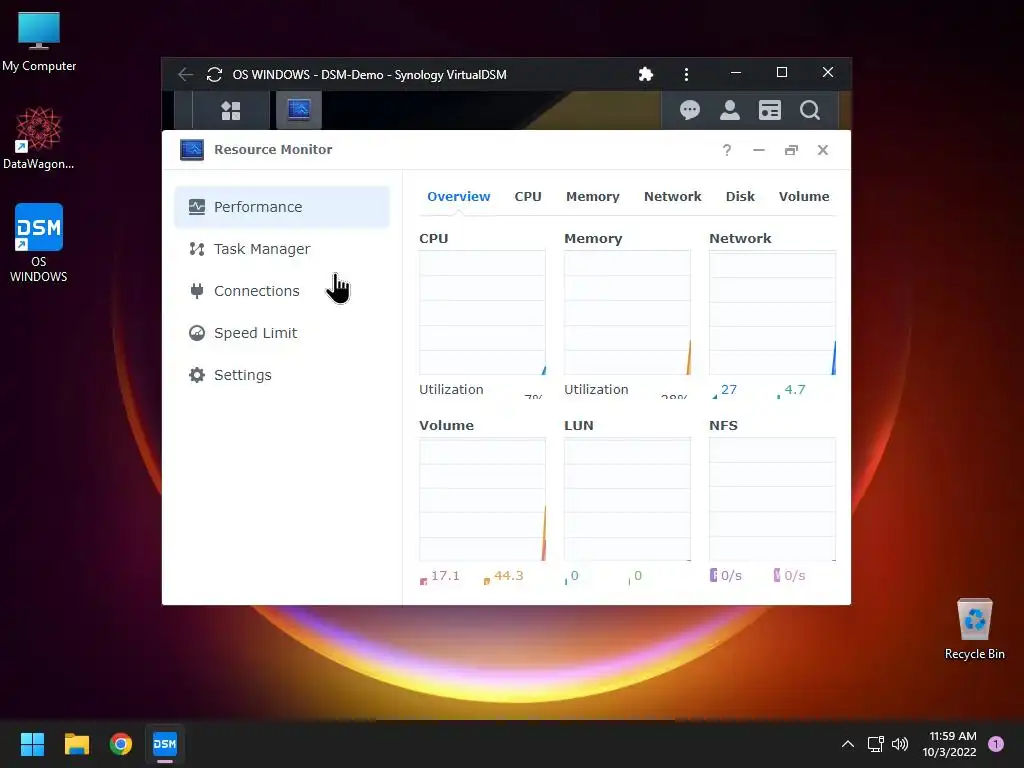The image size is (1024, 768).
Task: Open the taskbar clock and date
Action: [950, 744]
